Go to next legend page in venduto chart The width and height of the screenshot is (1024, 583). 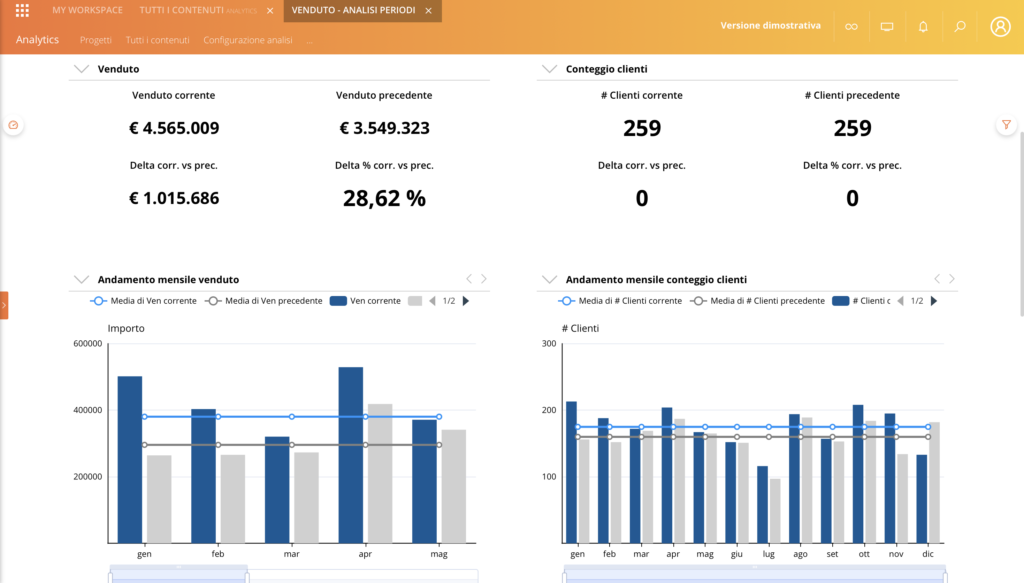pos(465,301)
